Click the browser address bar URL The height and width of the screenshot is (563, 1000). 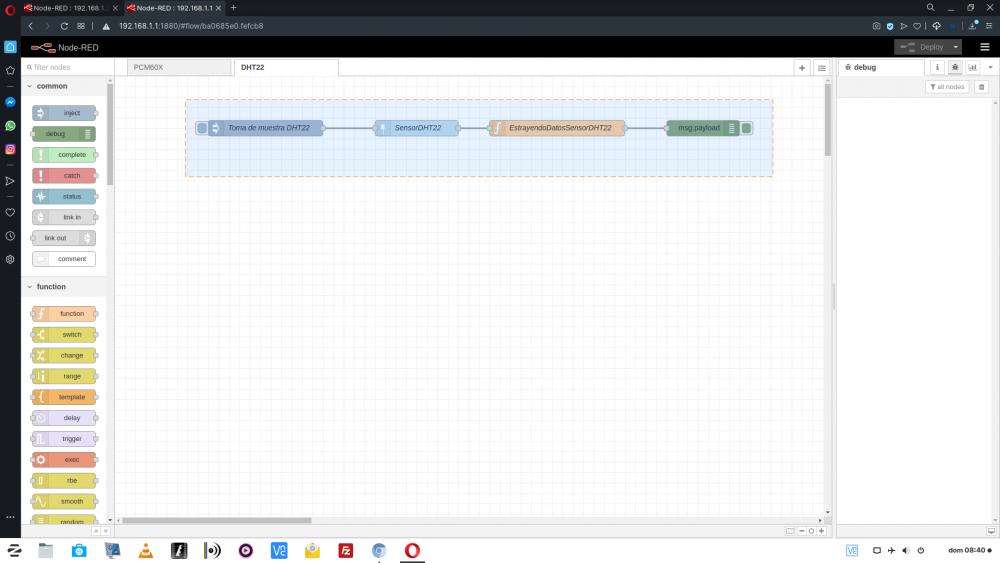(191, 26)
